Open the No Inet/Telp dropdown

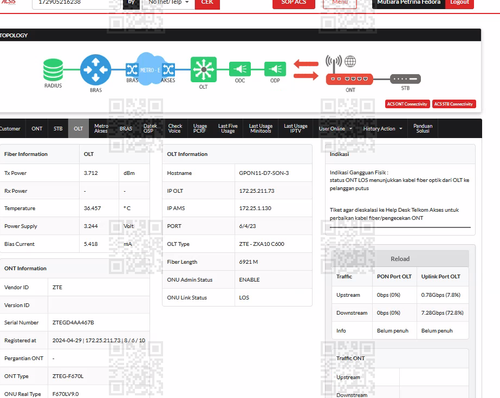point(168,3)
